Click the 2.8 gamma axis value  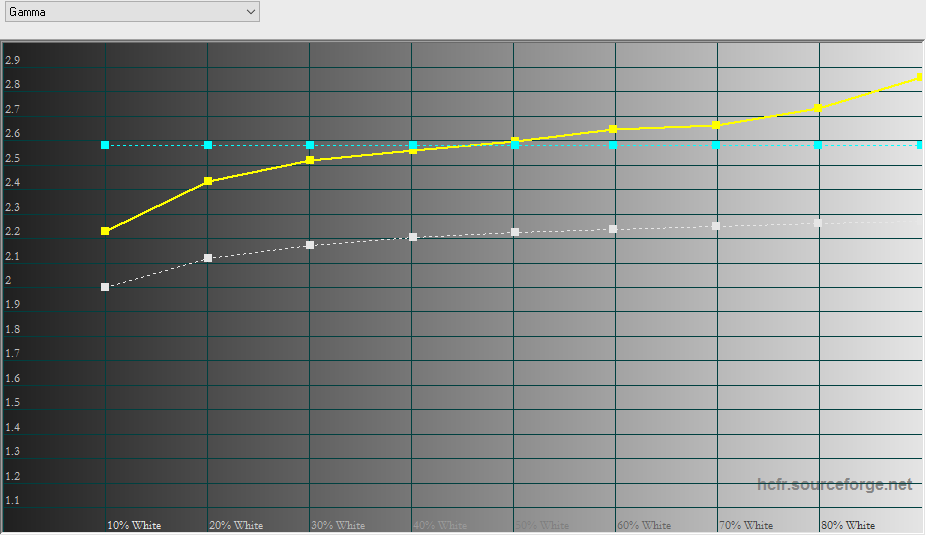tap(12, 84)
